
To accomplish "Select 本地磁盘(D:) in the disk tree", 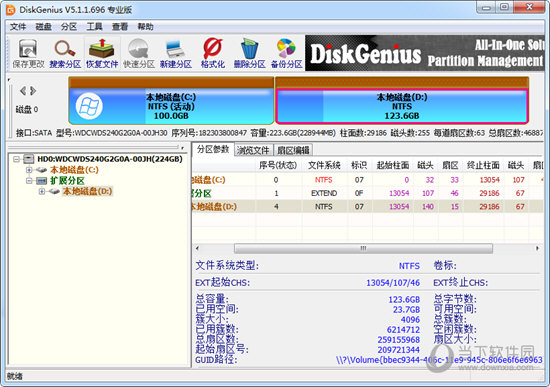I will 87,192.
